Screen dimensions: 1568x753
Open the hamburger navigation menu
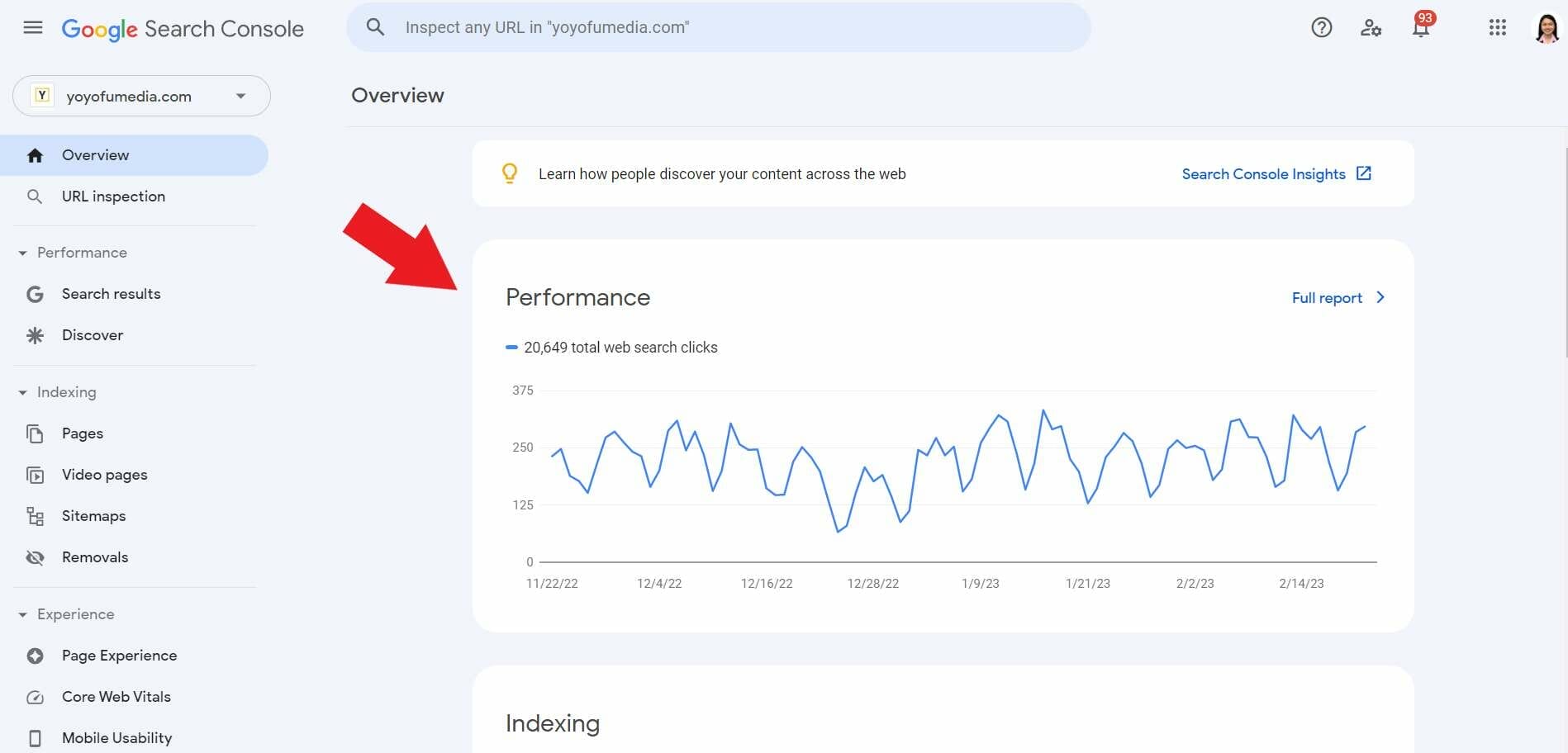click(33, 27)
